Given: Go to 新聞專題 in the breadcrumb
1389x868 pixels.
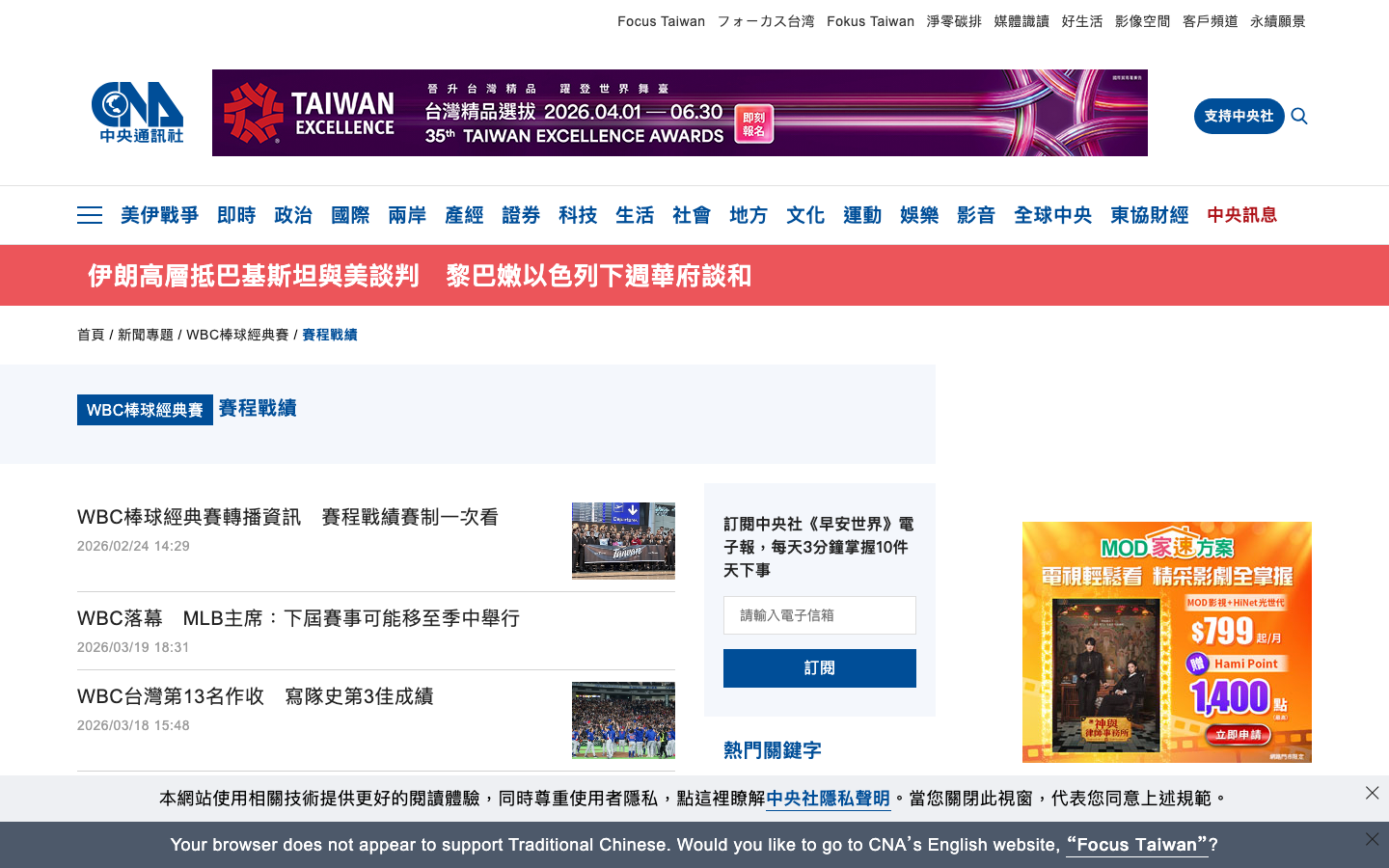Looking at the screenshot, I should pyautogui.click(x=146, y=335).
